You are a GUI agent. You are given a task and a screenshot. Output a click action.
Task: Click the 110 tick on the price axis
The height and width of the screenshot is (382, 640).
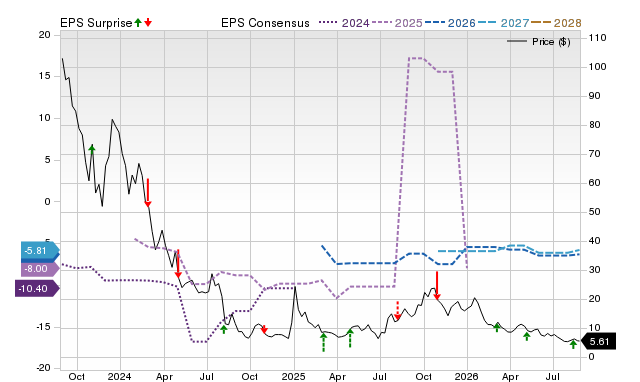click(x=598, y=38)
